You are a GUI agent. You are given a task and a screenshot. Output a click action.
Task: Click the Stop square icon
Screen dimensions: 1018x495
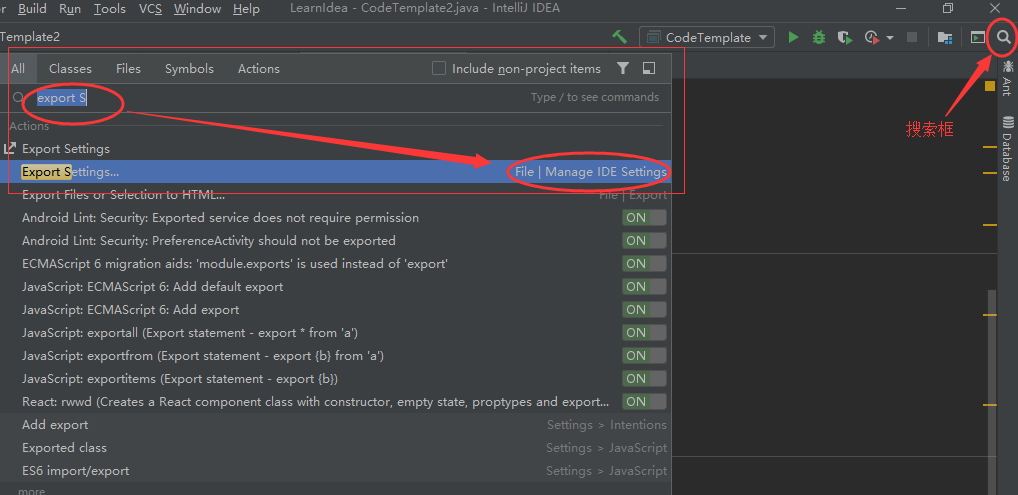click(x=912, y=38)
